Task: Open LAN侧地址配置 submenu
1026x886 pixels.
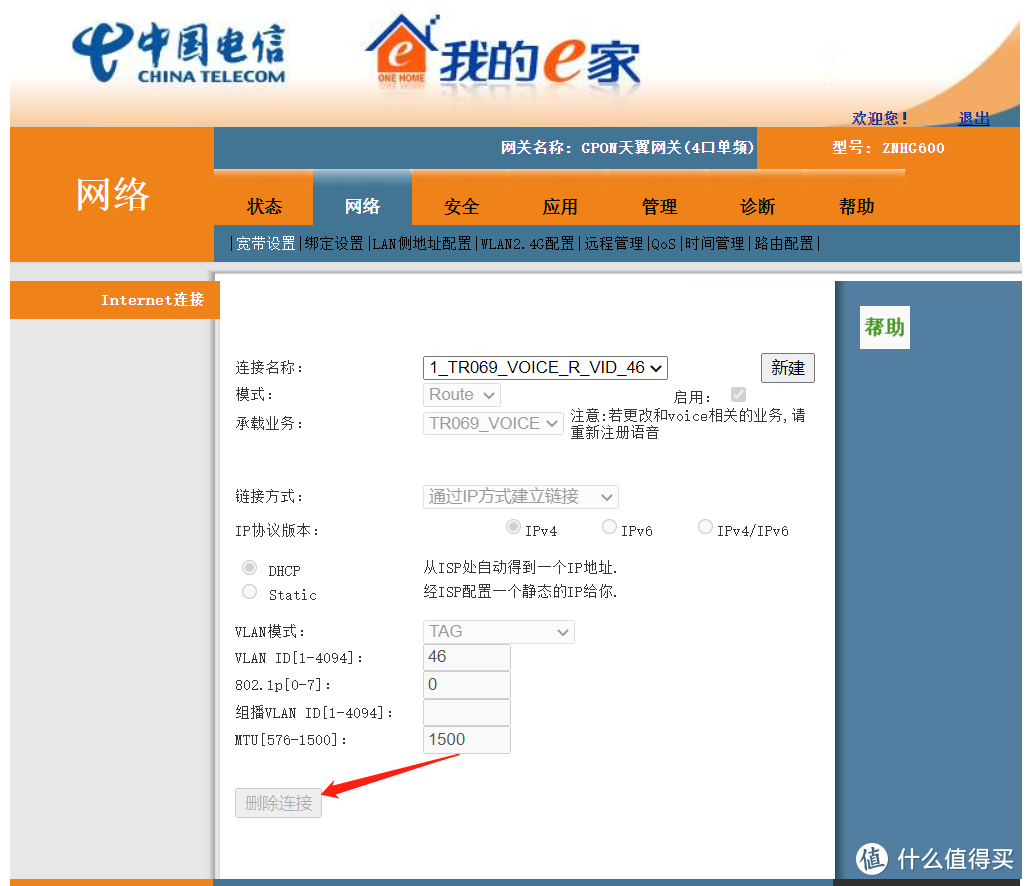Action: click(422, 244)
